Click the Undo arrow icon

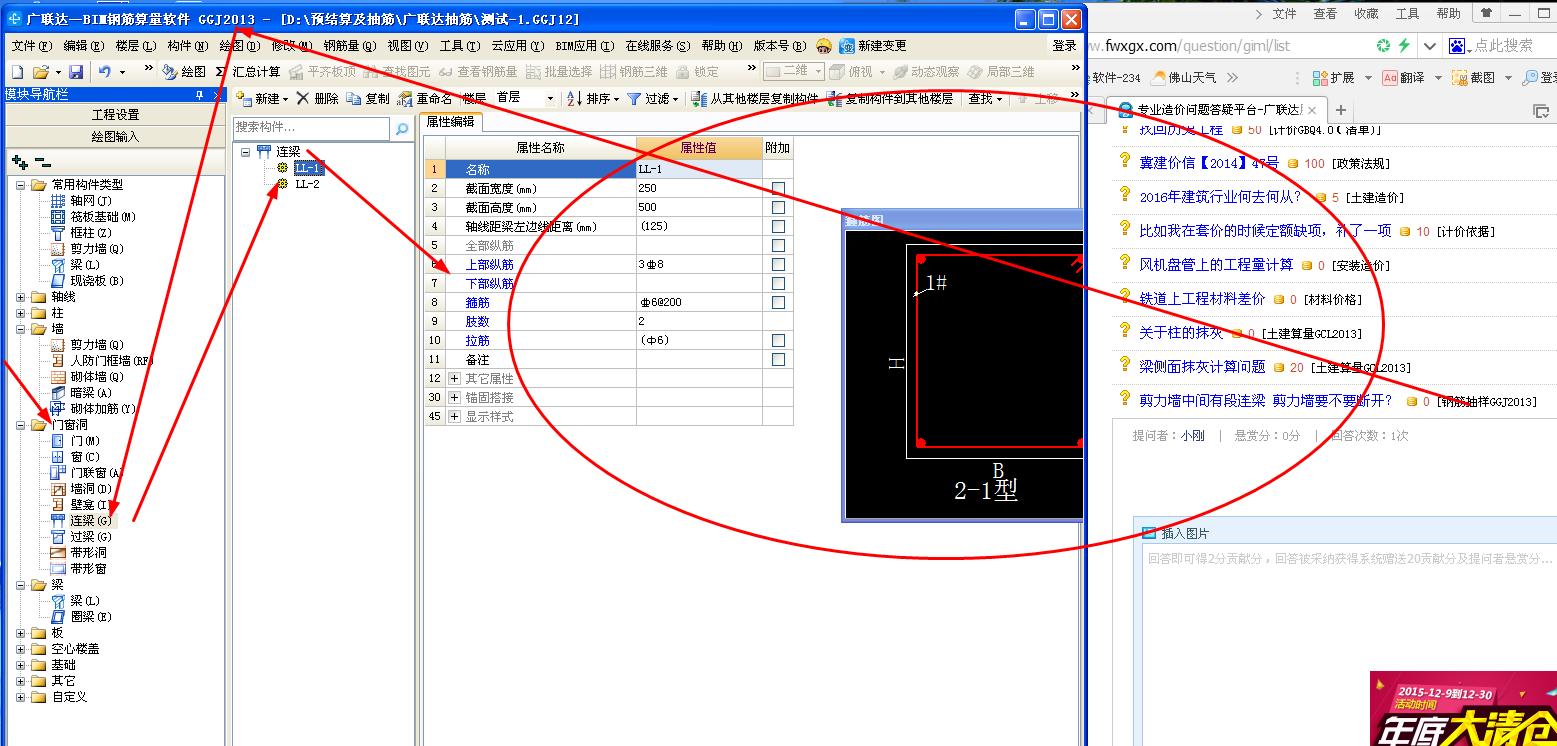point(105,72)
